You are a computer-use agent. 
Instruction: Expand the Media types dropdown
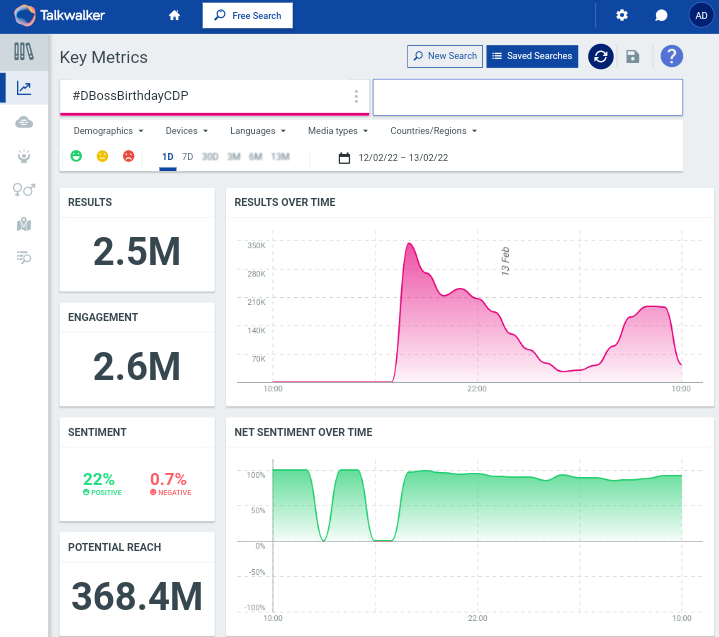pyautogui.click(x=337, y=131)
